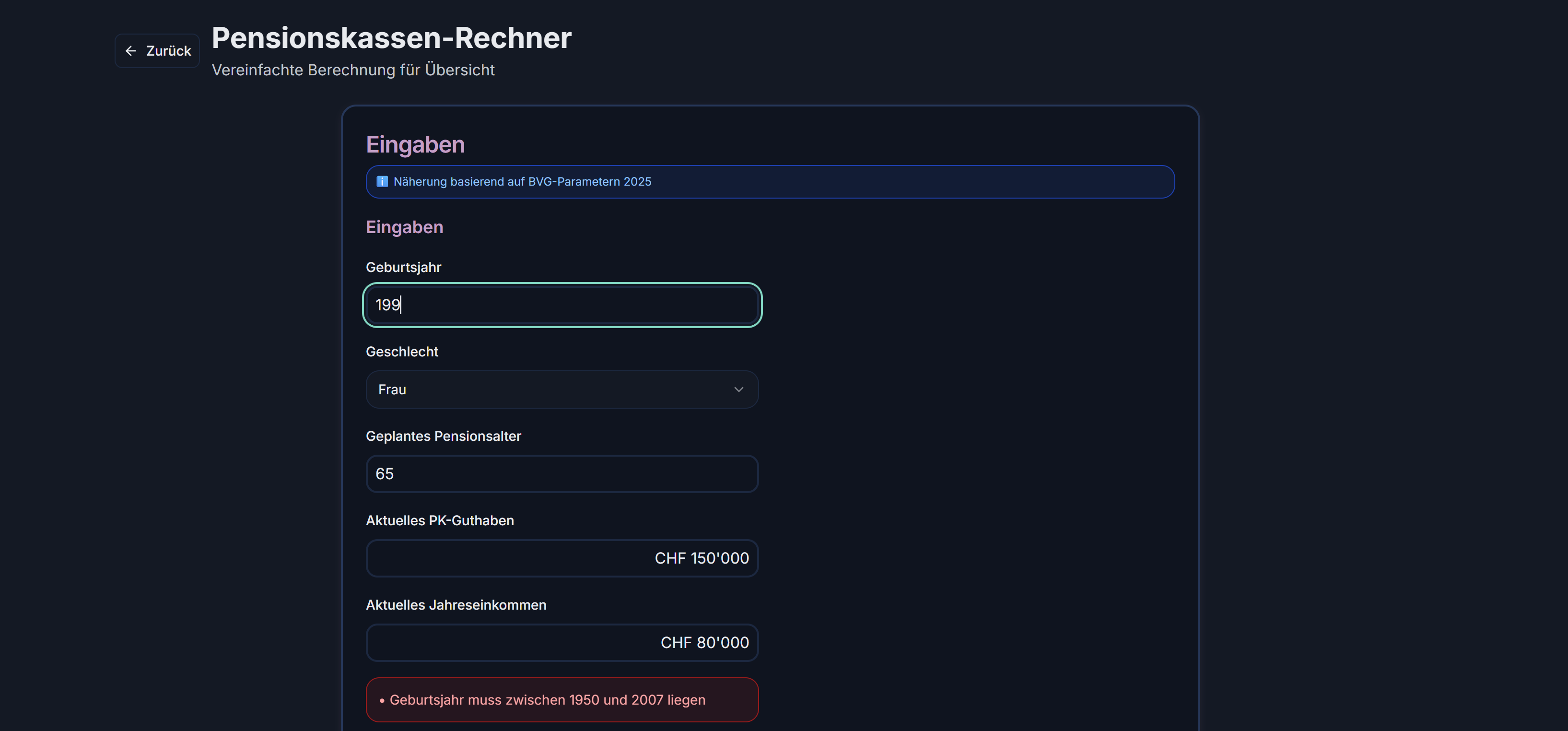
Task: Click the large Eingaben card heading
Action: tap(415, 145)
